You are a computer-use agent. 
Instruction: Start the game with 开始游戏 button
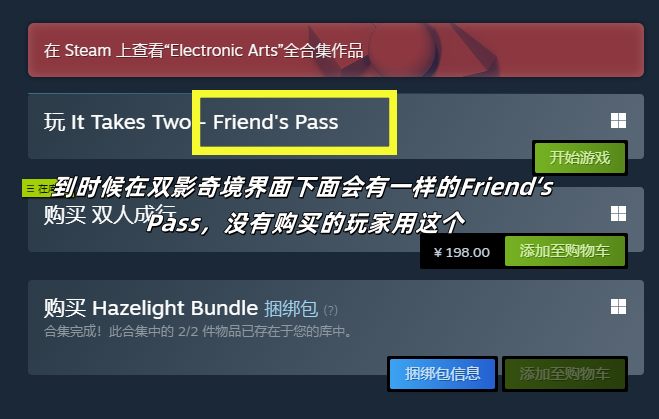coord(580,158)
